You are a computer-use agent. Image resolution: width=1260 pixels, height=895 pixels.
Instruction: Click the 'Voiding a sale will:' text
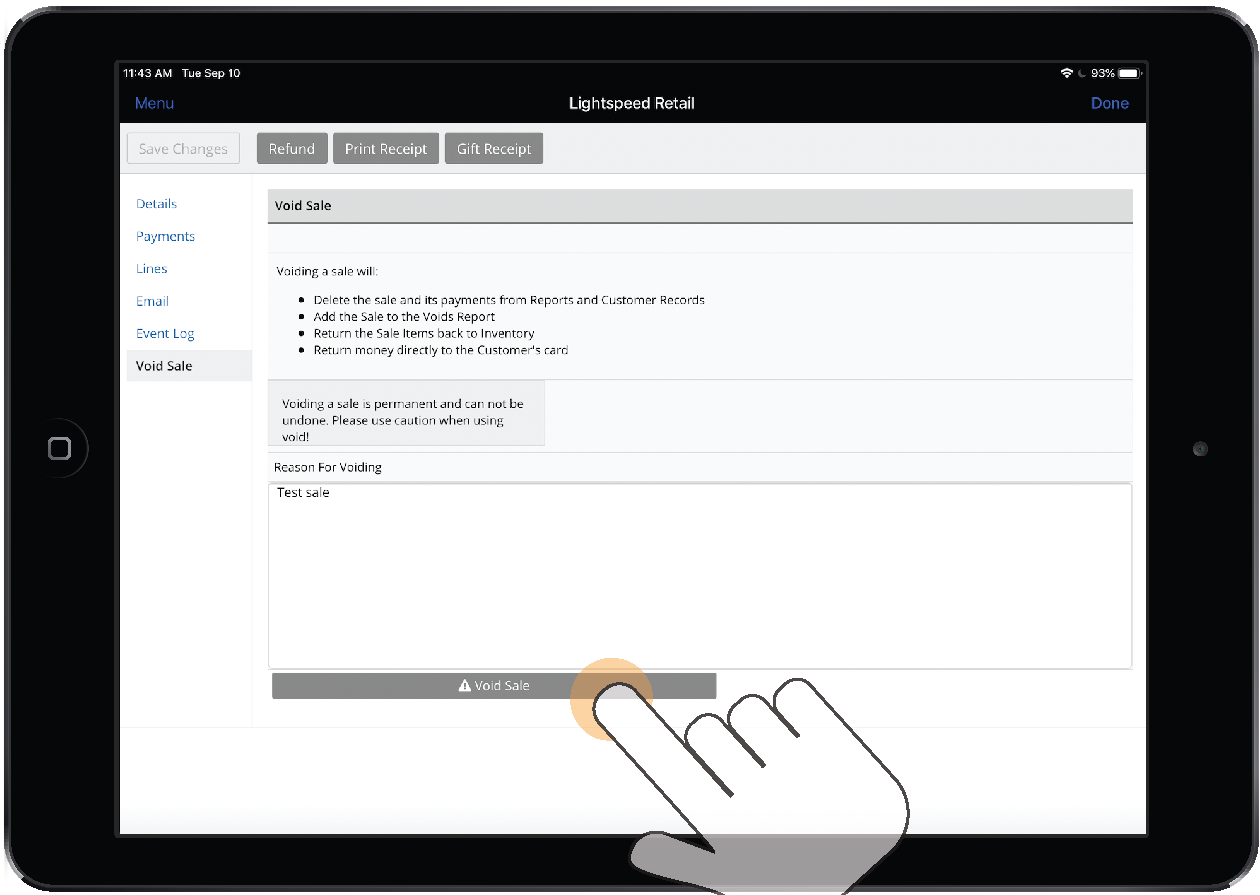[327, 271]
